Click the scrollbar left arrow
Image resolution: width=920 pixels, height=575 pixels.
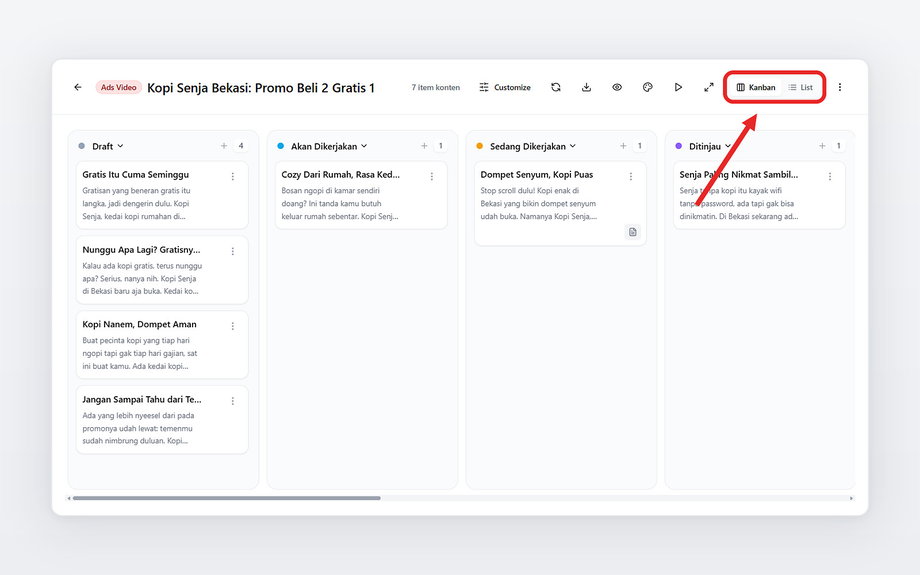[x=69, y=498]
